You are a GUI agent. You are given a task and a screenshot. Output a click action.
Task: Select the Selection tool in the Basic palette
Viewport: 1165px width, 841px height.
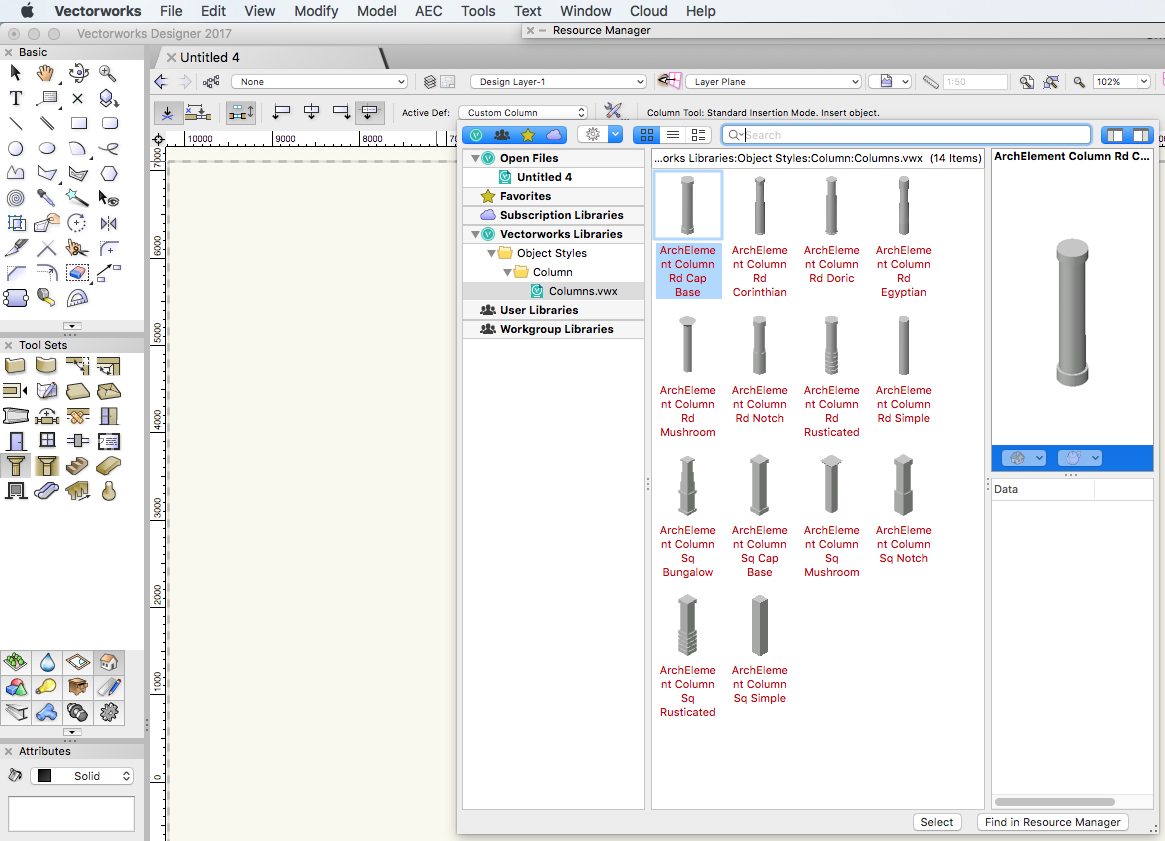point(15,72)
